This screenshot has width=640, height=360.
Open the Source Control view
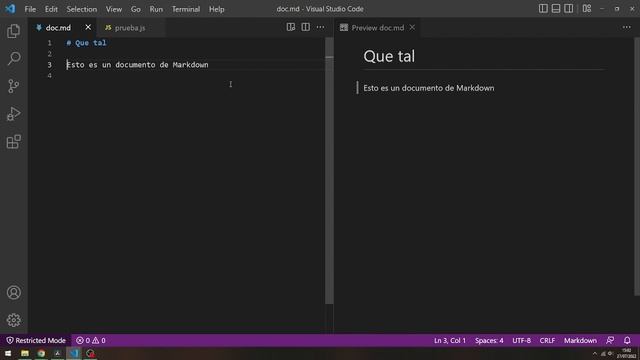(13, 86)
